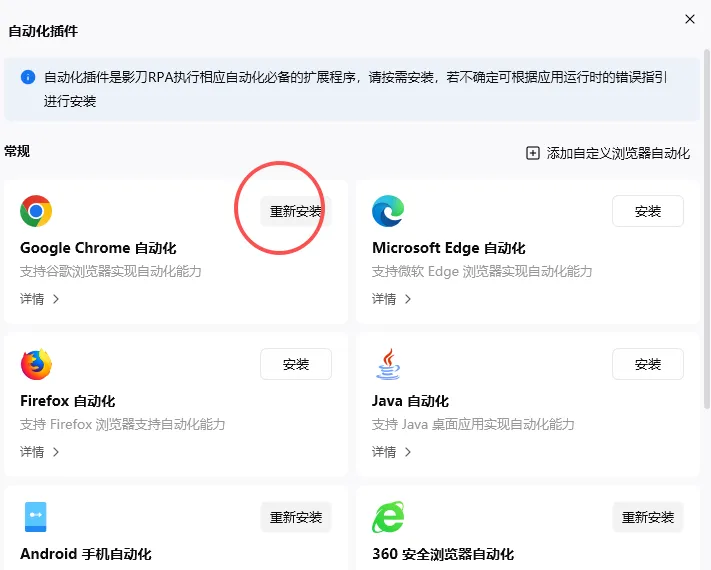The width and height of the screenshot is (711, 570).
Task: Click the Microsoft Edge 自动化 title
Action: pyautogui.click(x=449, y=248)
